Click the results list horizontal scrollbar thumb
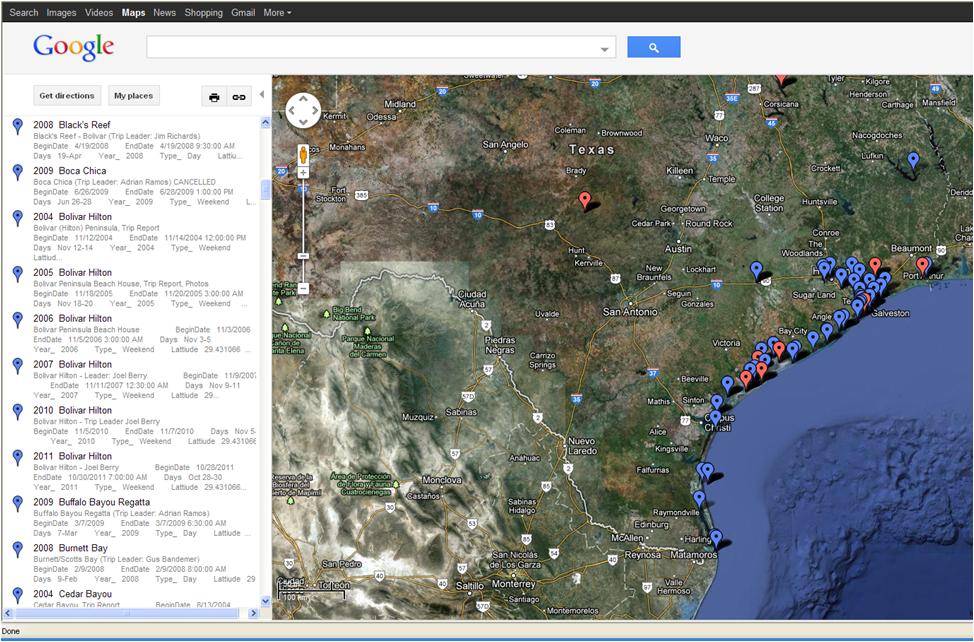 127,613
